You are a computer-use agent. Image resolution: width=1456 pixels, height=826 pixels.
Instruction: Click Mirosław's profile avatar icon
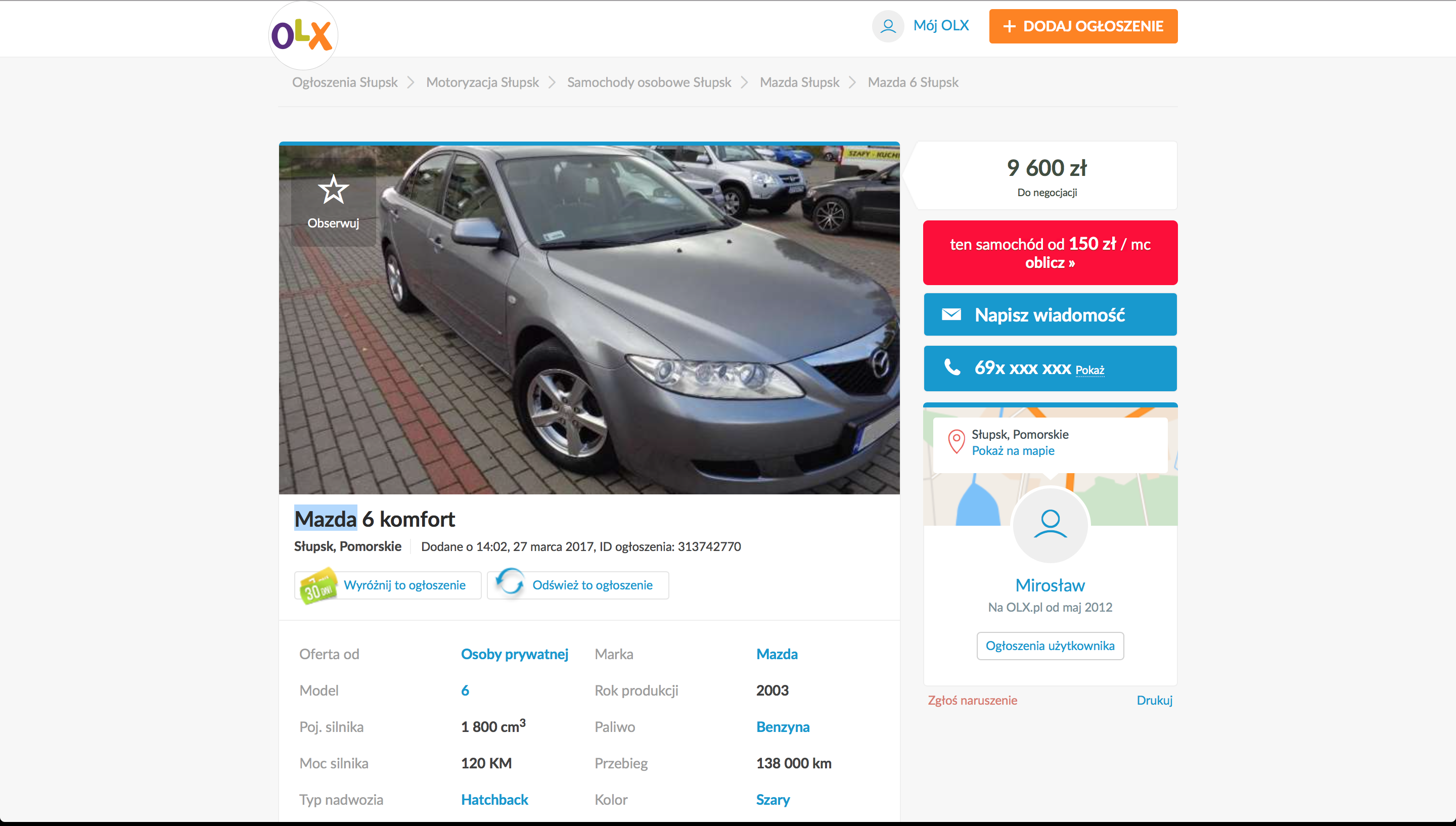[1050, 525]
